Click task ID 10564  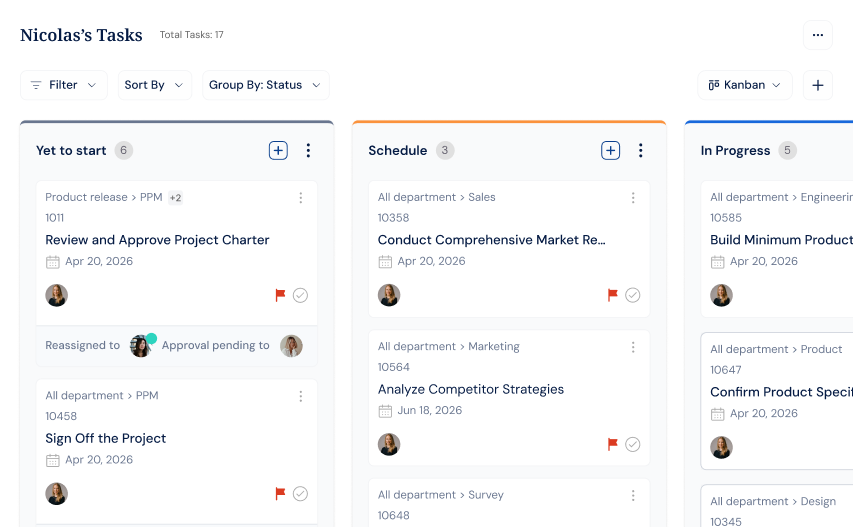point(393,367)
